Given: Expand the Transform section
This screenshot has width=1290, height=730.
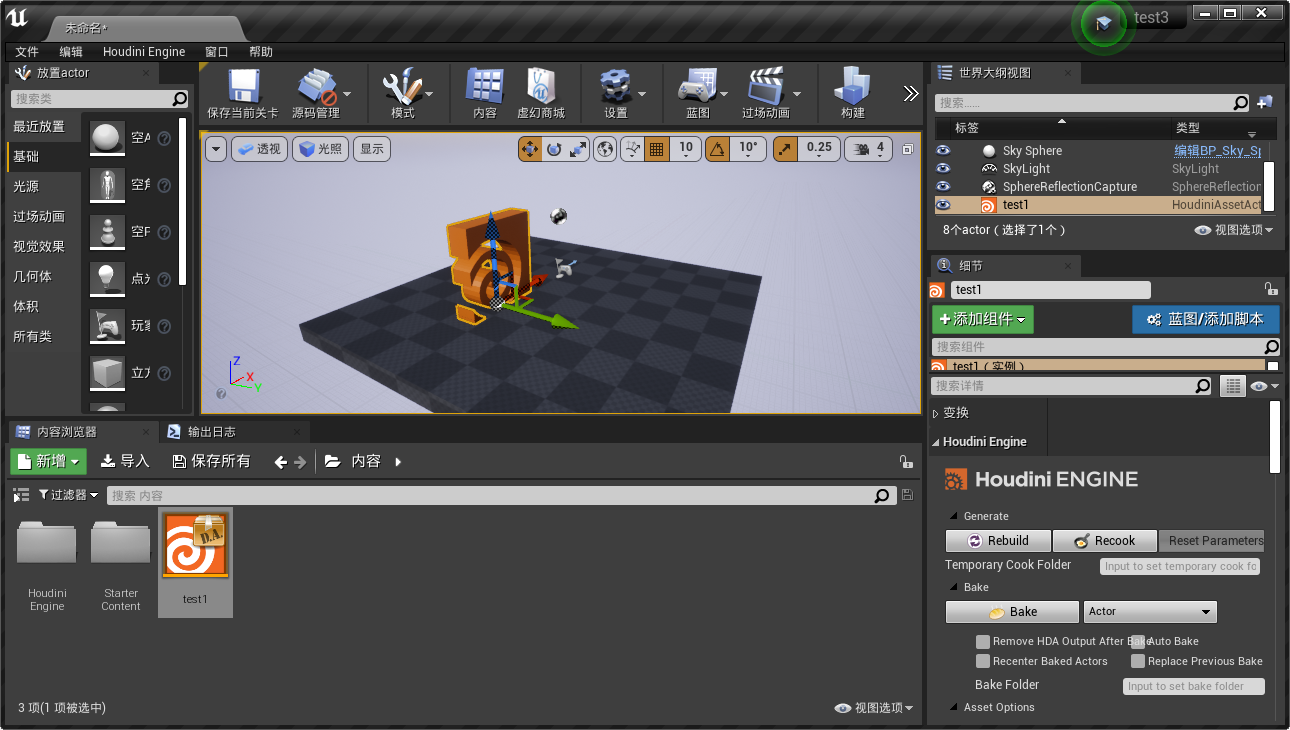Looking at the screenshot, I should (x=936, y=413).
